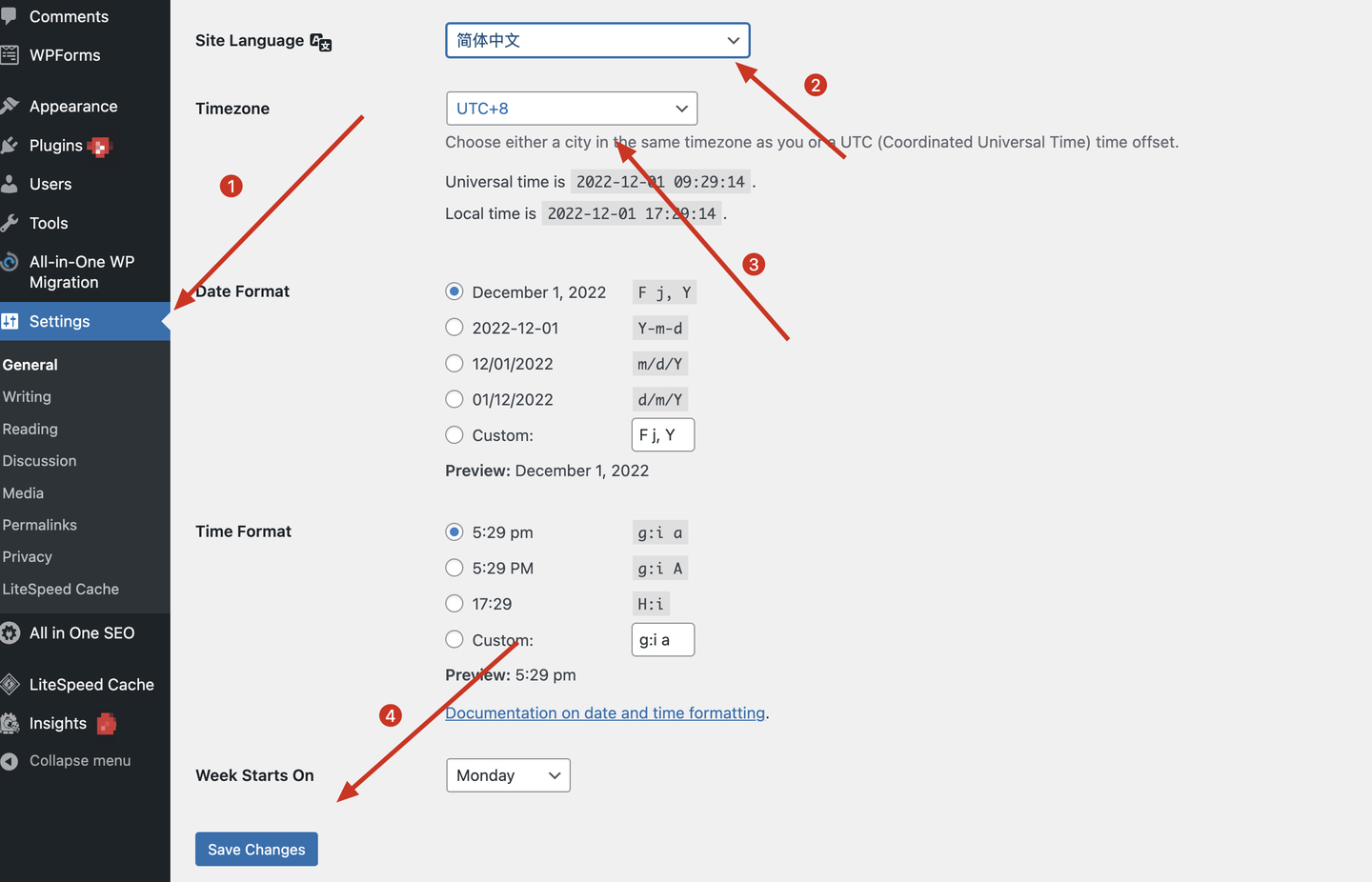The image size is (1372, 882).
Task: Select the Y-m-d date format radio
Action: tap(454, 328)
